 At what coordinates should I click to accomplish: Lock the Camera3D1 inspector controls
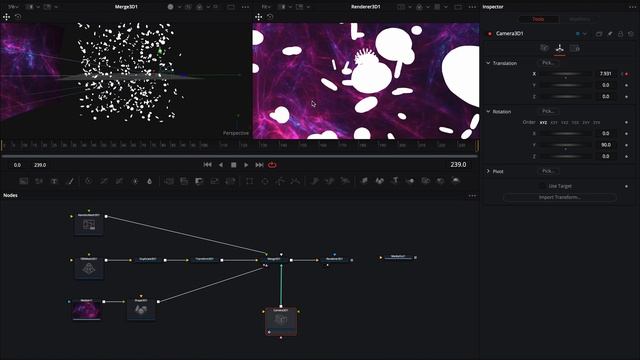(620, 34)
